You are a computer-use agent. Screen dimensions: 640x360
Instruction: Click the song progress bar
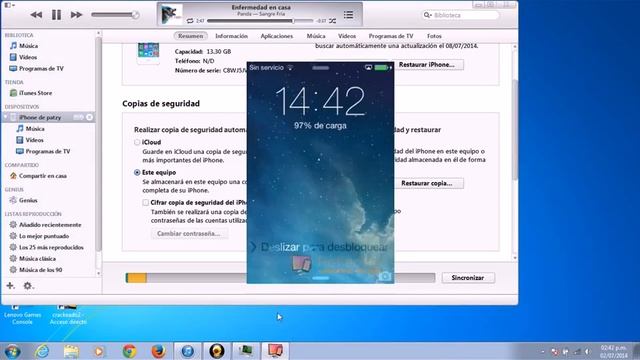click(260, 21)
